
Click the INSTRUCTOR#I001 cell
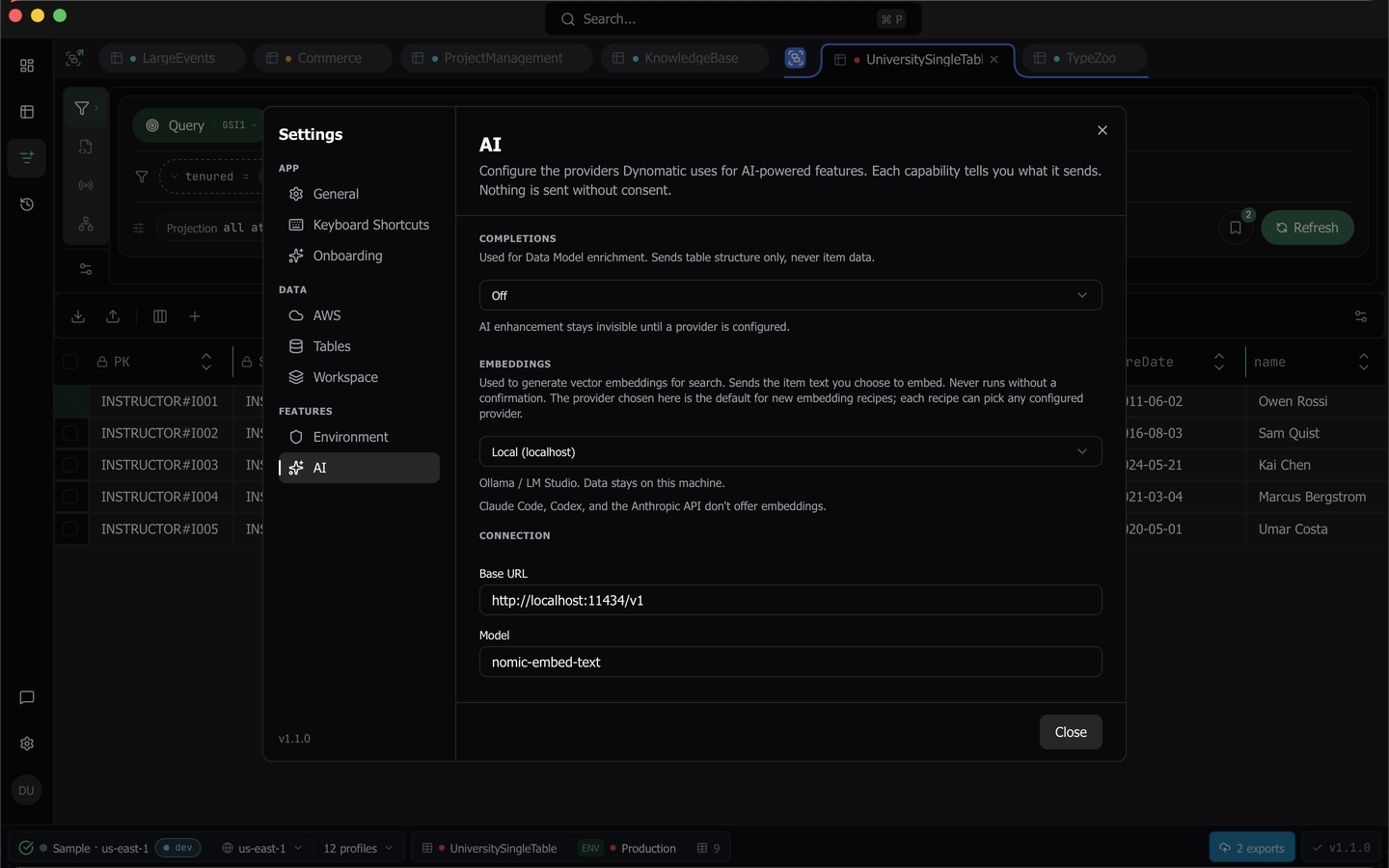pyautogui.click(x=160, y=401)
